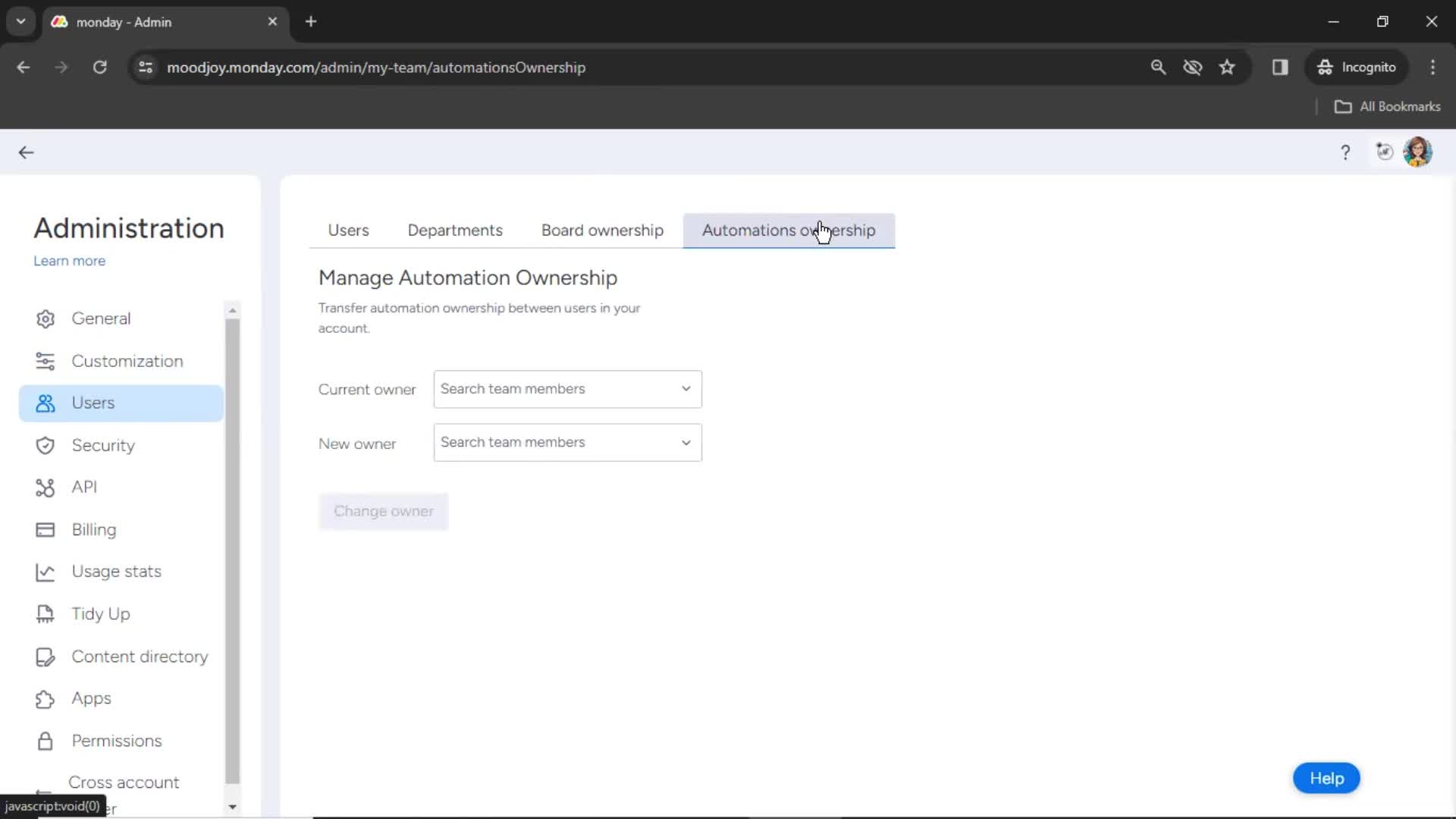Scroll down the admin sidebar
This screenshot has width=1456, height=819.
tap(232, 807)
